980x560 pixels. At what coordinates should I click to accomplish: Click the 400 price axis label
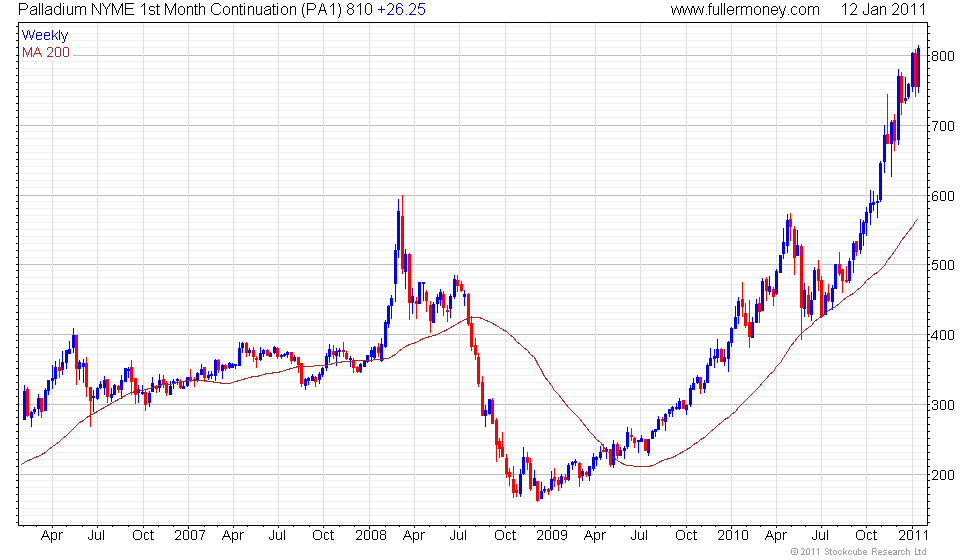coord(942,335)
